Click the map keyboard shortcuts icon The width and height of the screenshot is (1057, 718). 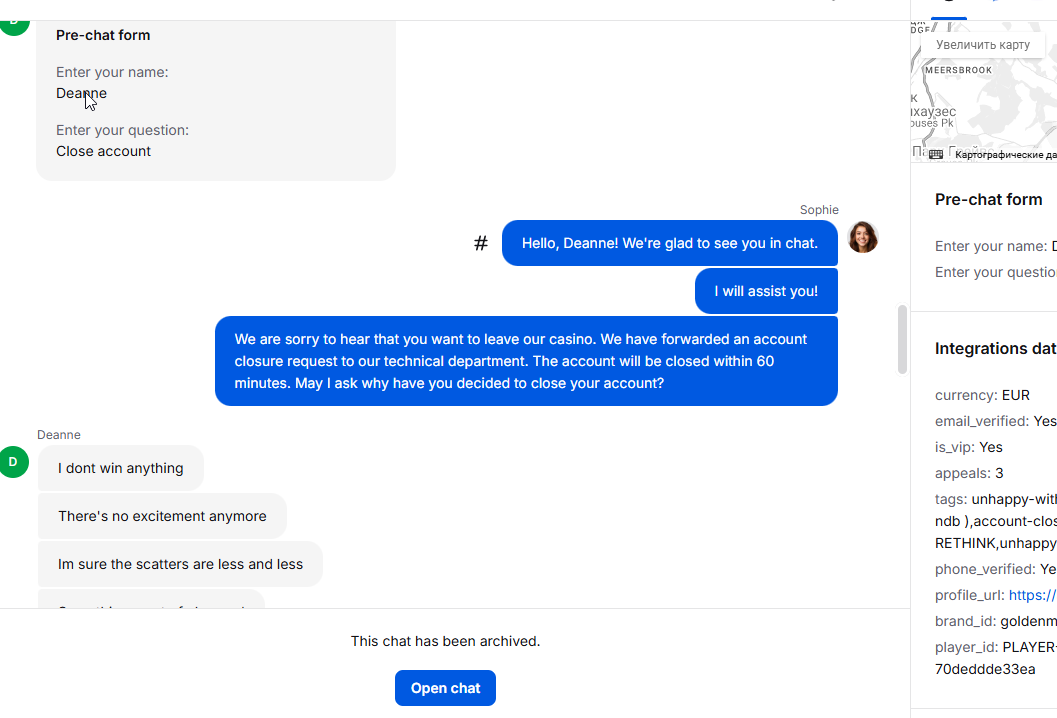(936, 154)
